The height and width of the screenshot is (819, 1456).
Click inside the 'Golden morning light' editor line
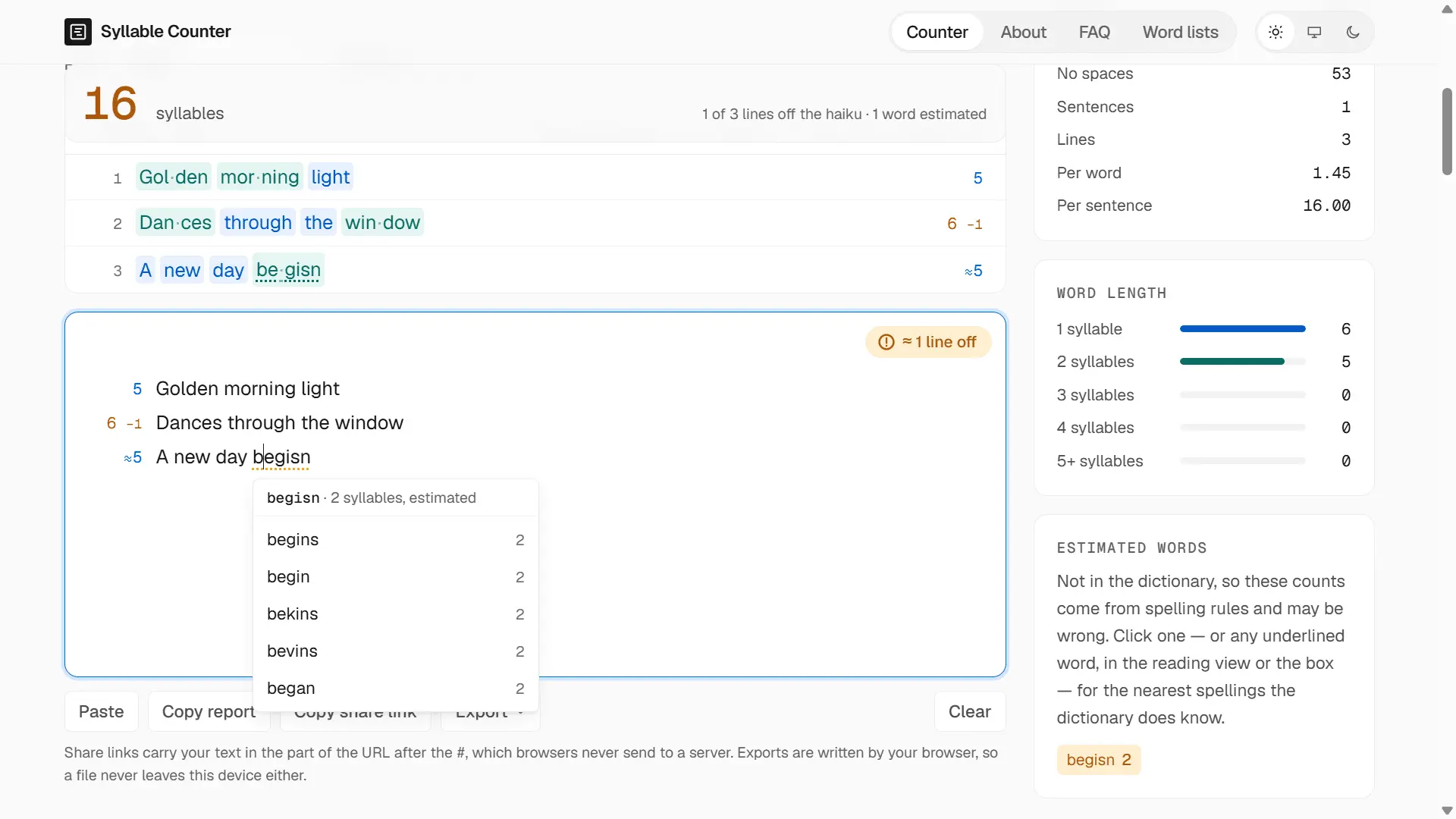(x=247, y=389)
